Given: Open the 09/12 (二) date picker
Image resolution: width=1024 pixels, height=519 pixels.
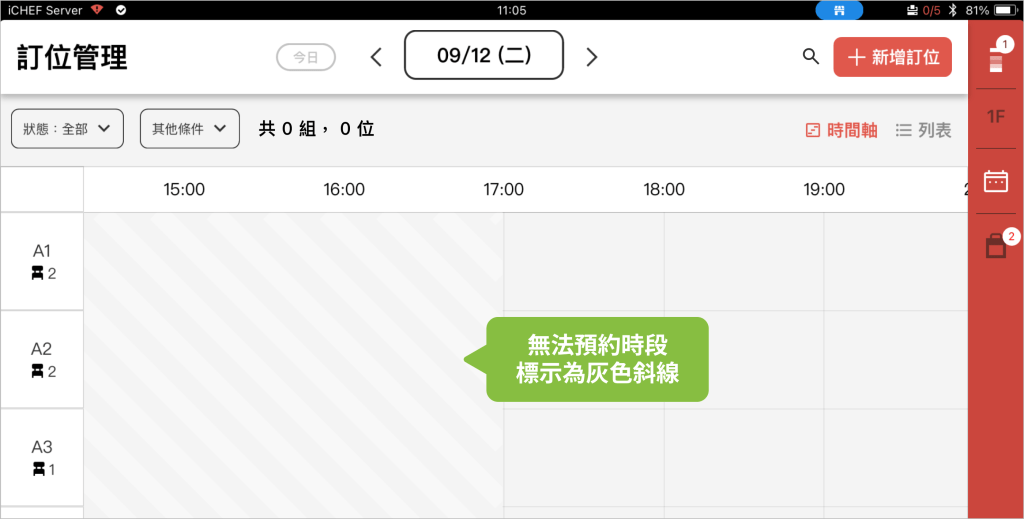Looking at the screenshot, I should point(484,56).
